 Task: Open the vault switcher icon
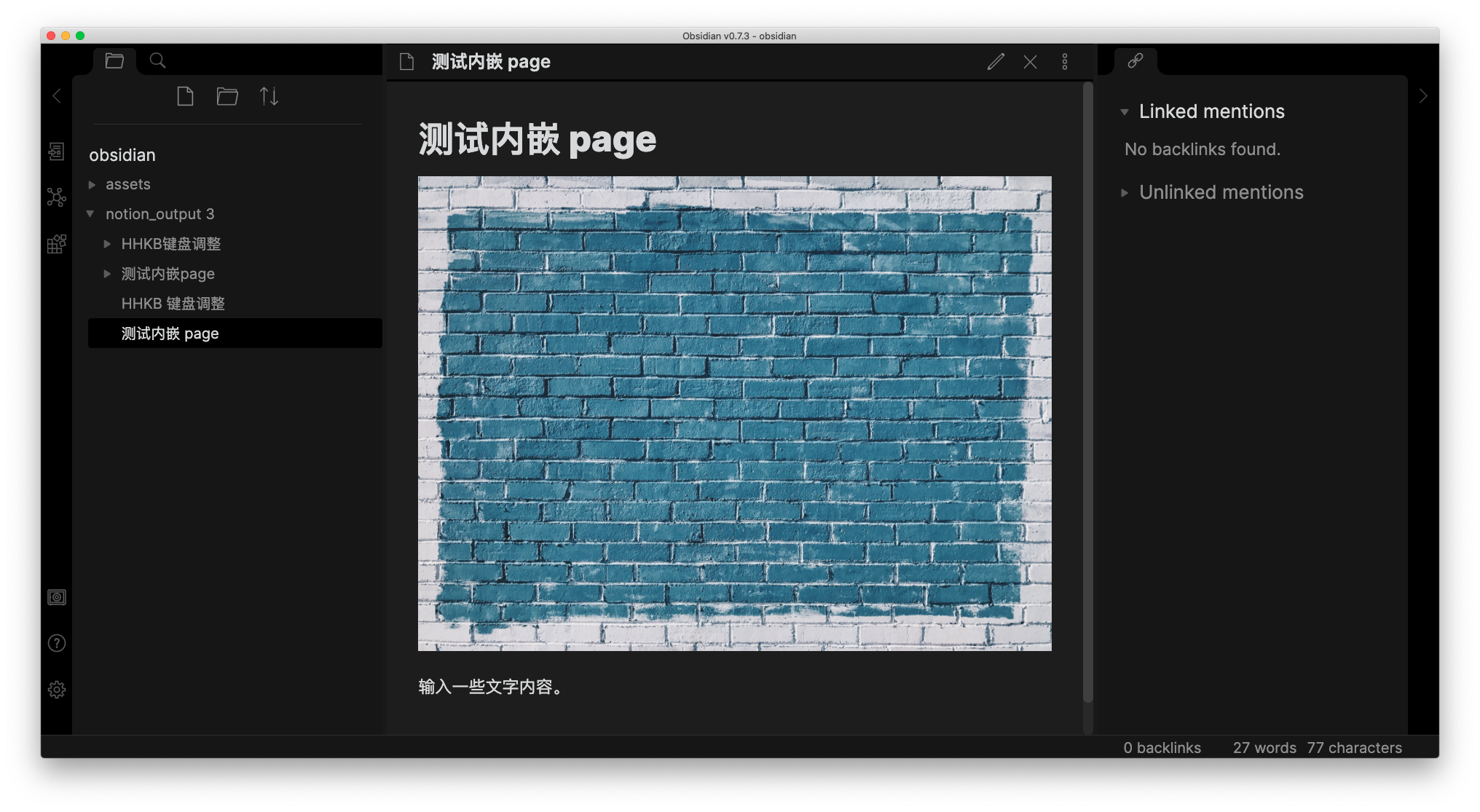57,598
